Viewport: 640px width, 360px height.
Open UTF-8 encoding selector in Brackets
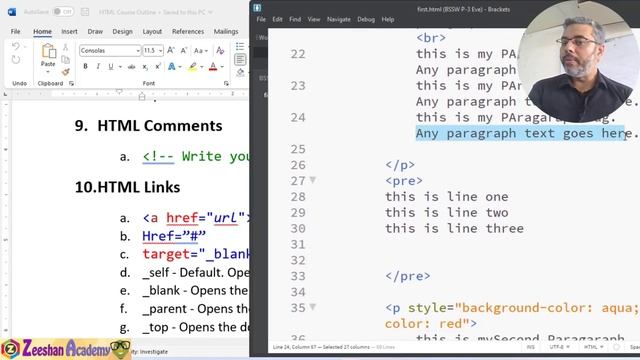pyautogui.click(x=559, y=347)
